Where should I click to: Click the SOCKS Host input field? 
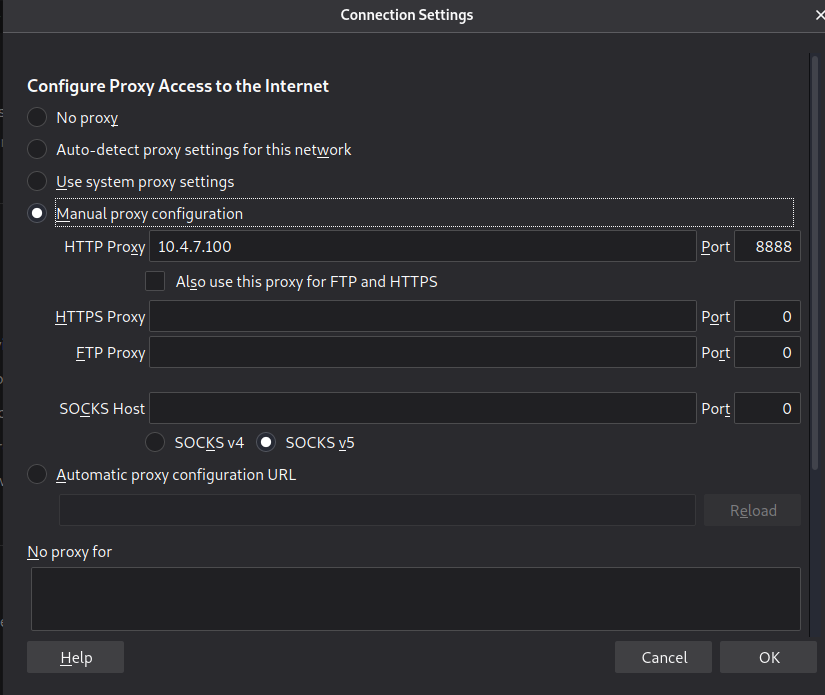click(x=422, y=408)
